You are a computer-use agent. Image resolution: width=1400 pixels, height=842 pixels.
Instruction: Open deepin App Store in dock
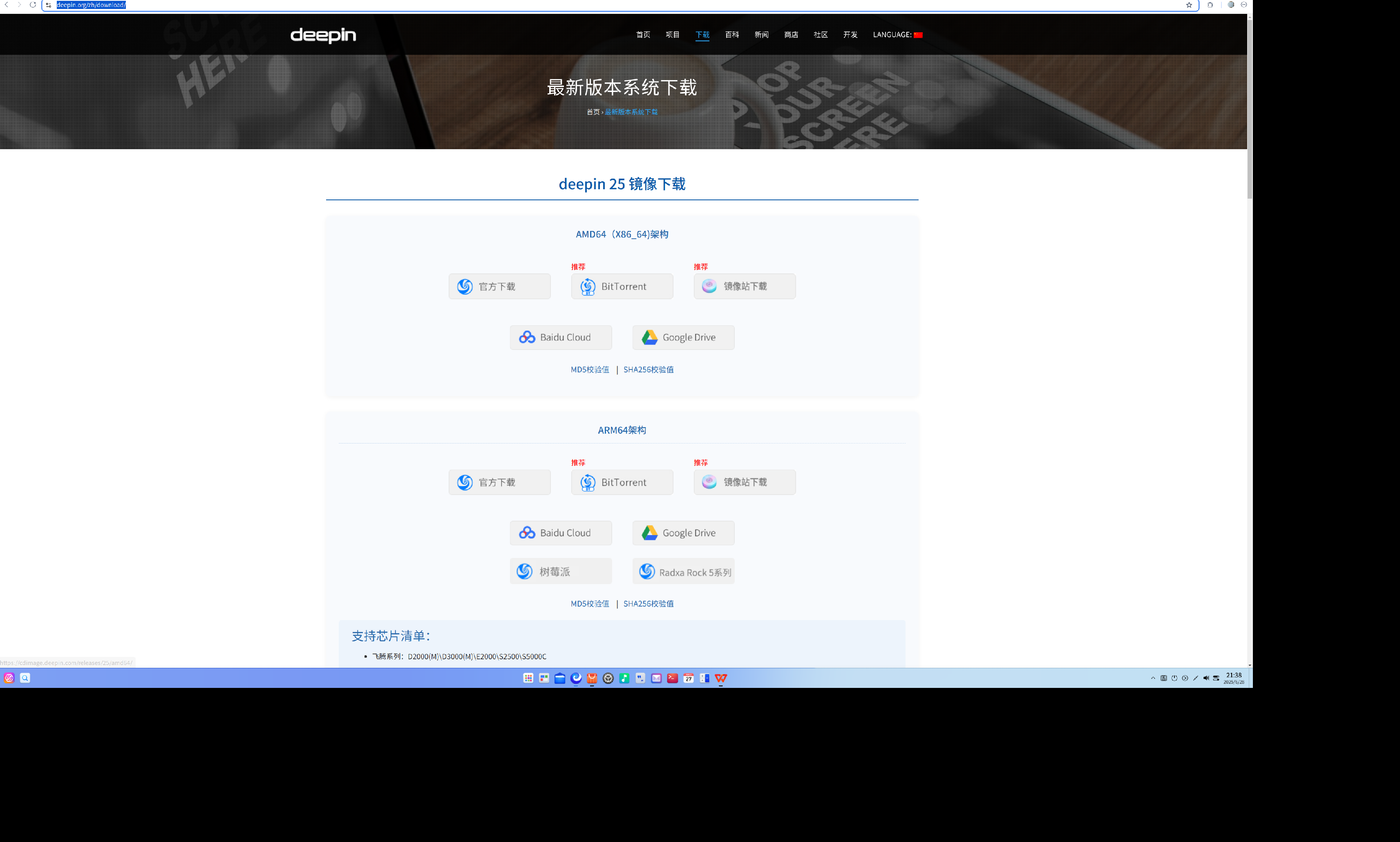[592, 678]
